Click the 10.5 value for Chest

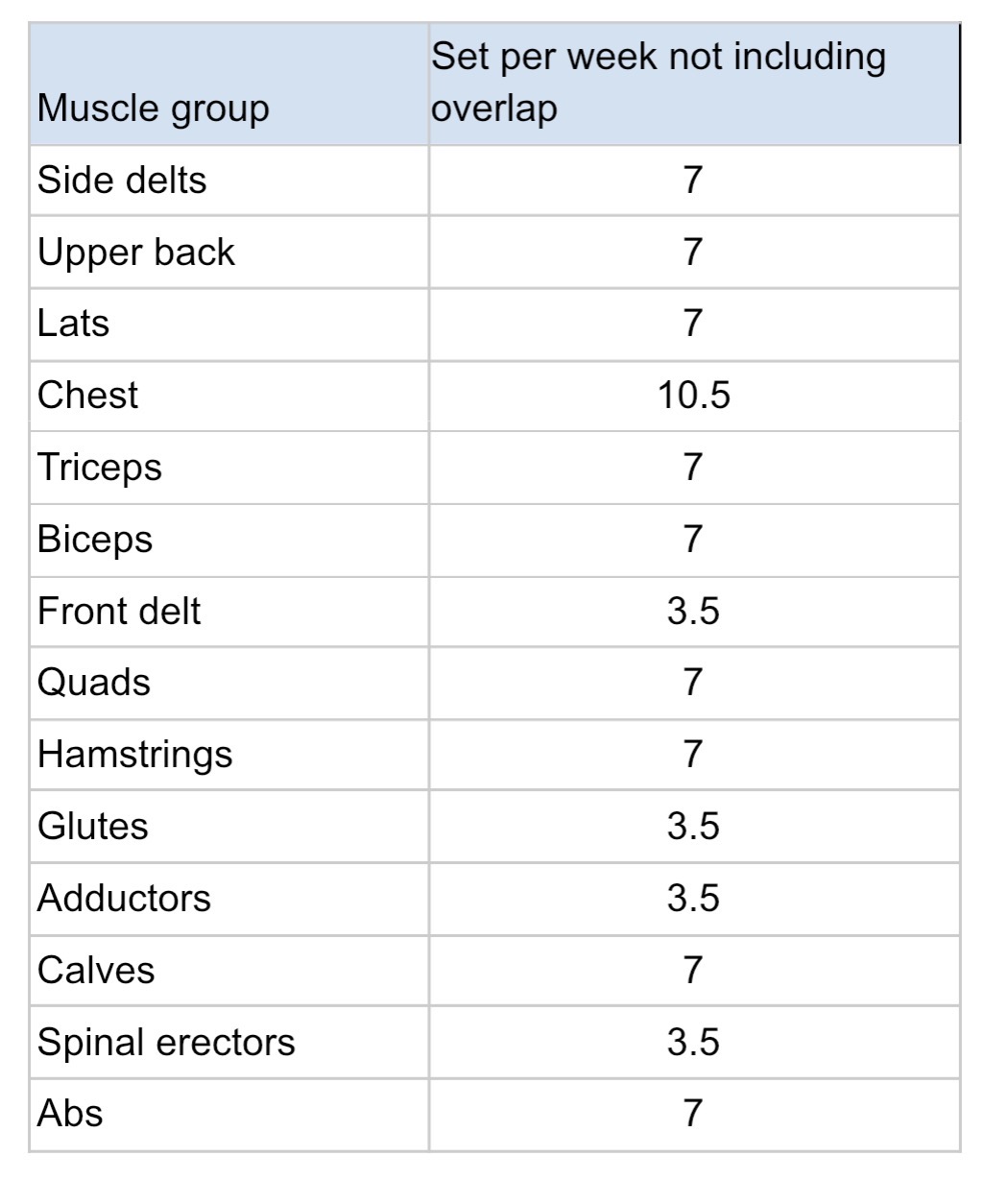coord(693,395)
